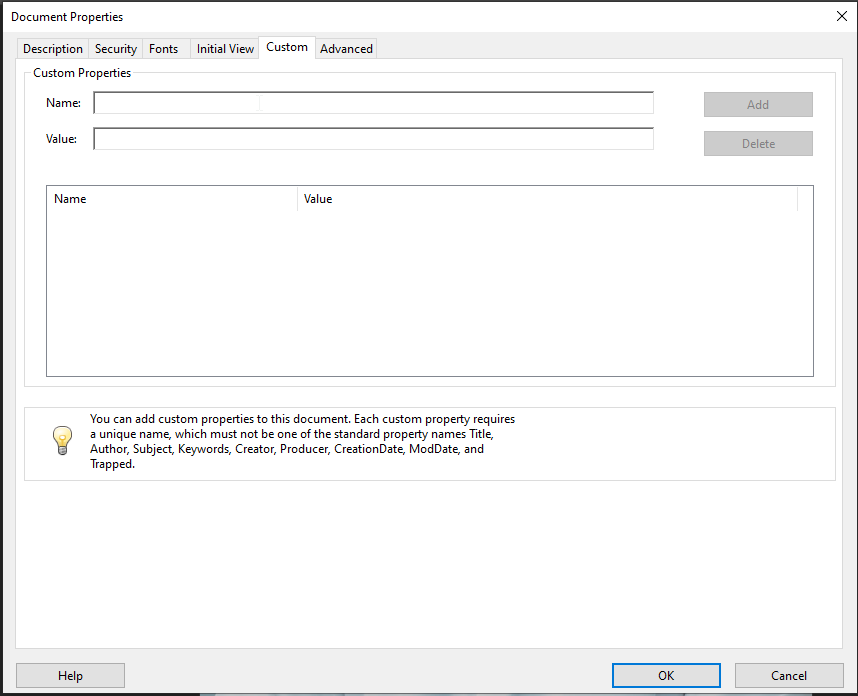
Task: Sort by the Name column header
Action: coord(171,199)
